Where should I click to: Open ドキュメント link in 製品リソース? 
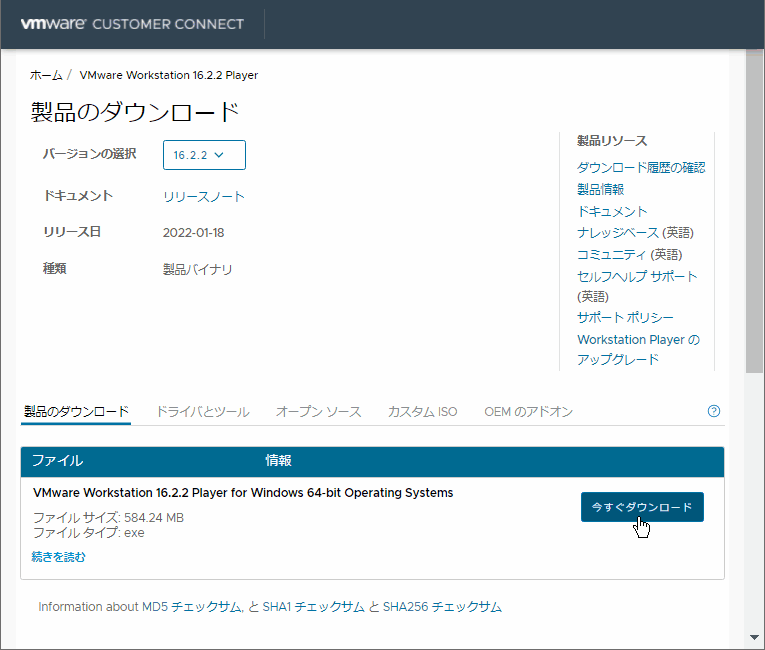click(x=612, y=211)
